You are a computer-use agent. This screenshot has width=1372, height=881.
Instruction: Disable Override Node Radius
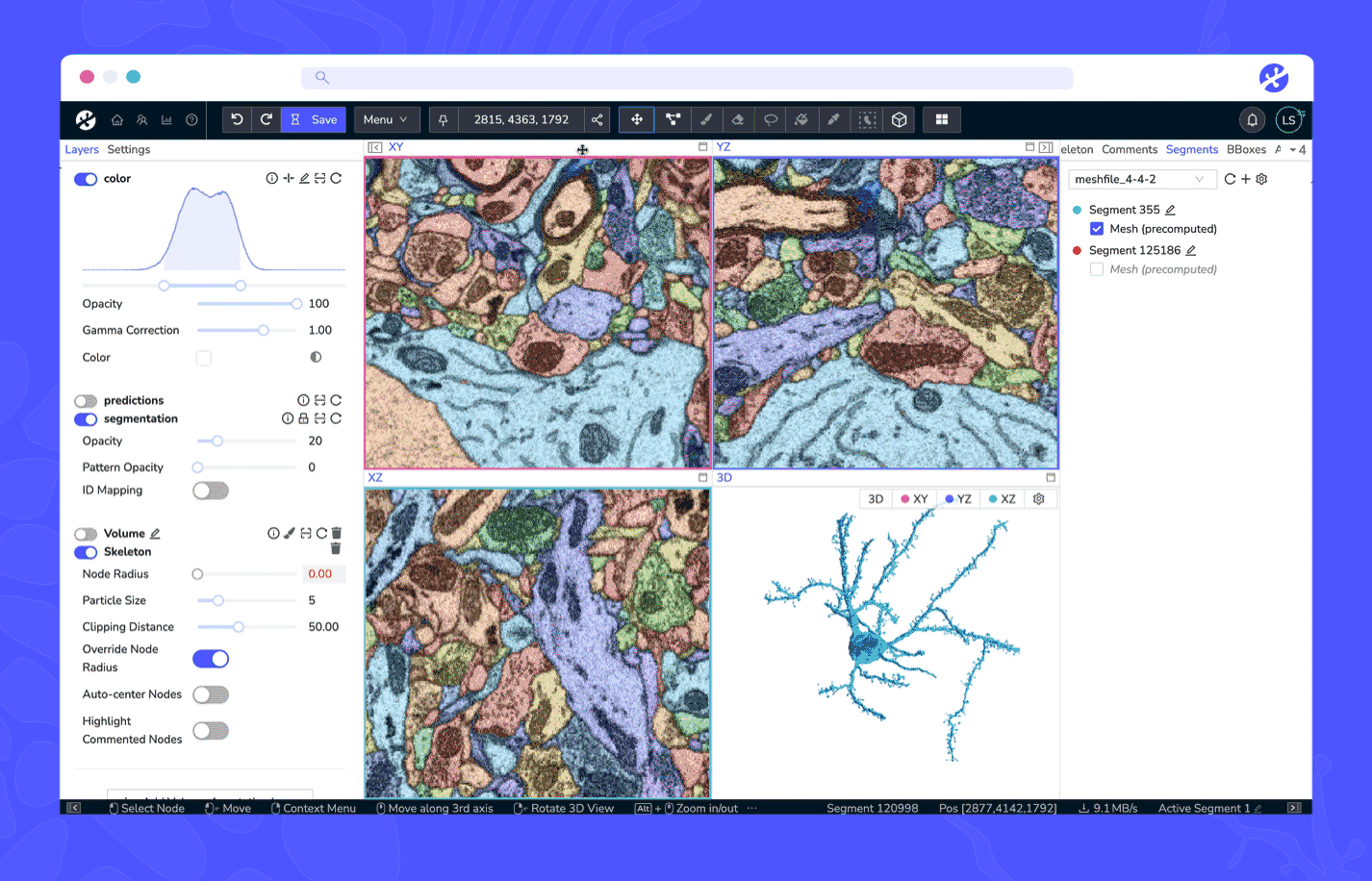[211, 658]
